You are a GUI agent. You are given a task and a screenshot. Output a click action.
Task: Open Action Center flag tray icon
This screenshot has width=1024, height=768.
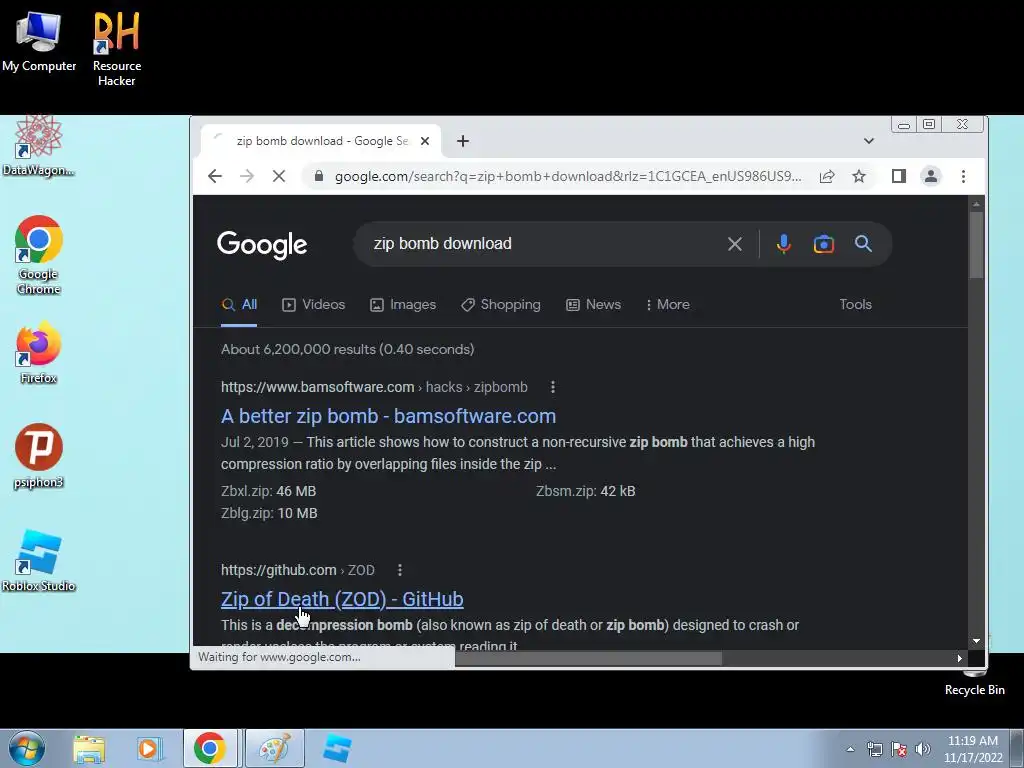coord(899,749)
